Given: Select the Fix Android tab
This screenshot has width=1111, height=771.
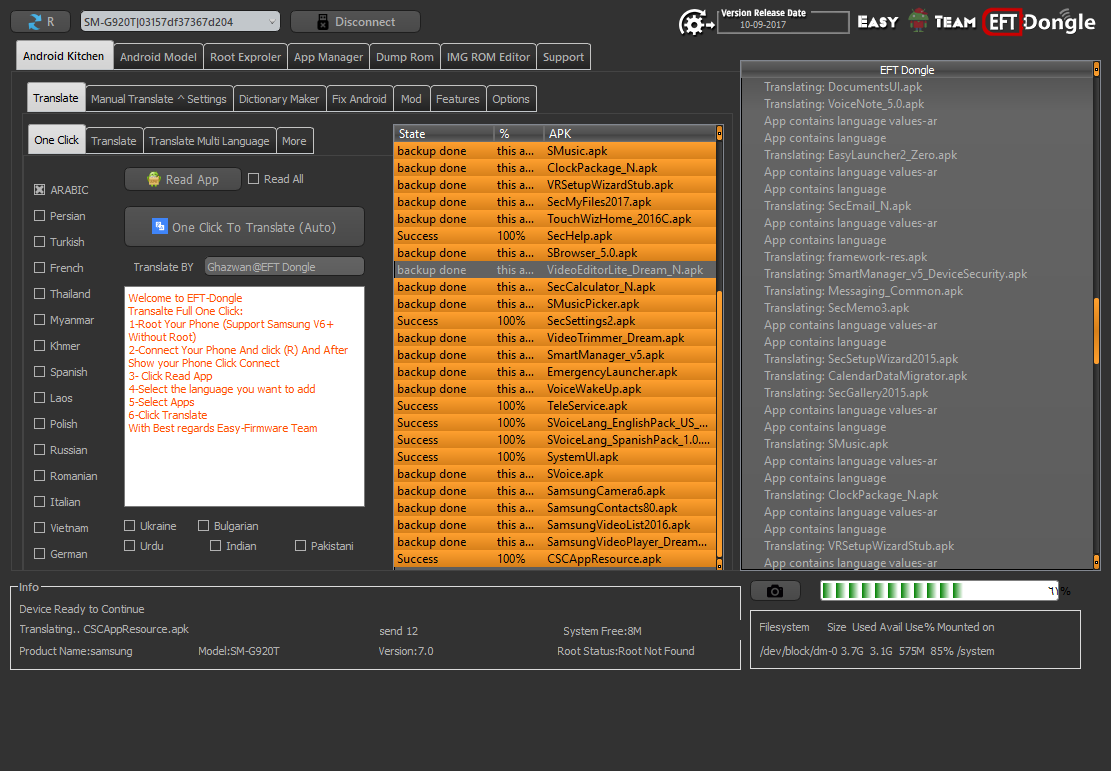Looking at the screenshot, I should [359, 99].
